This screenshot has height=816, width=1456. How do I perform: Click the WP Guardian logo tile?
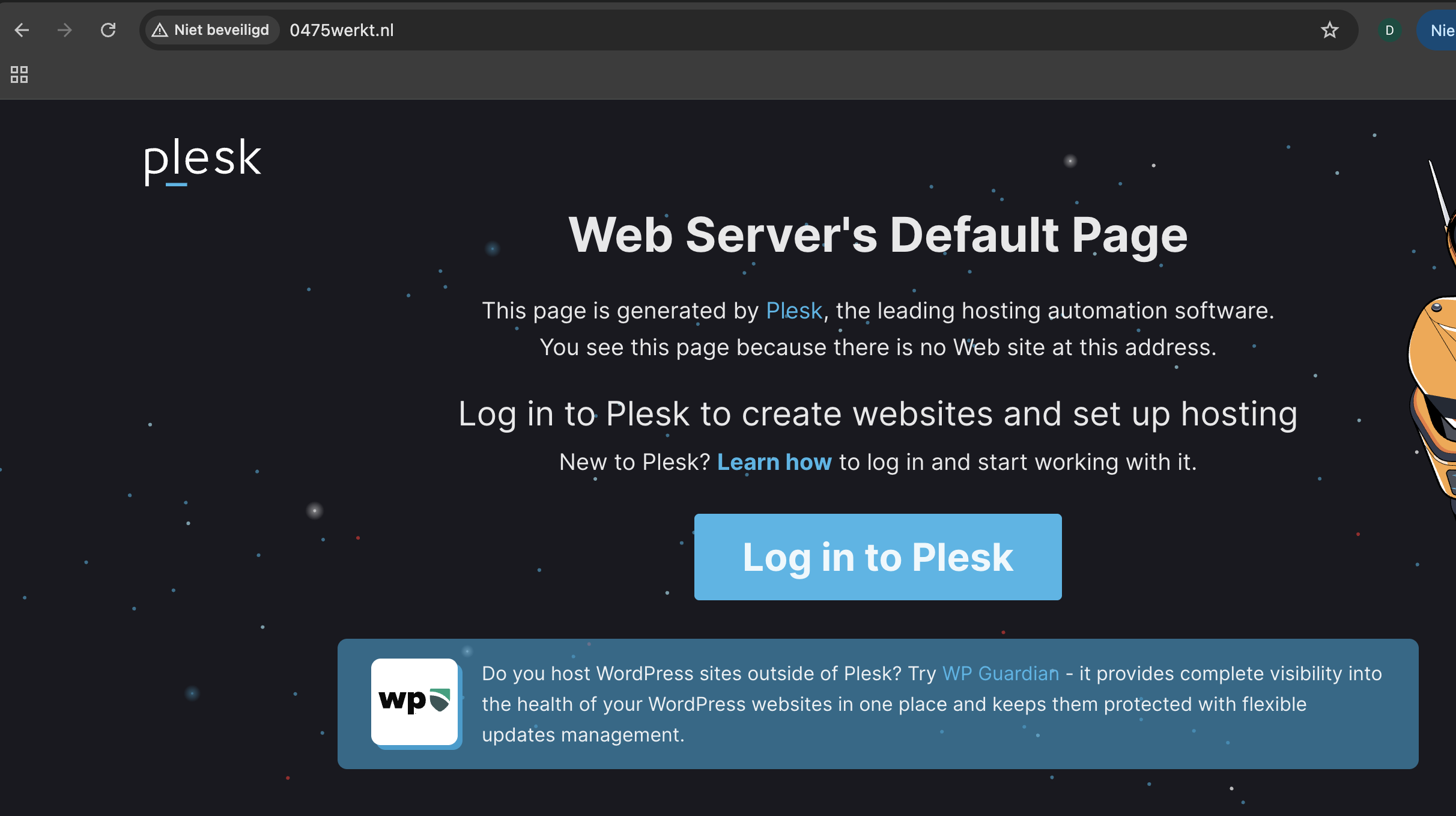414,701
